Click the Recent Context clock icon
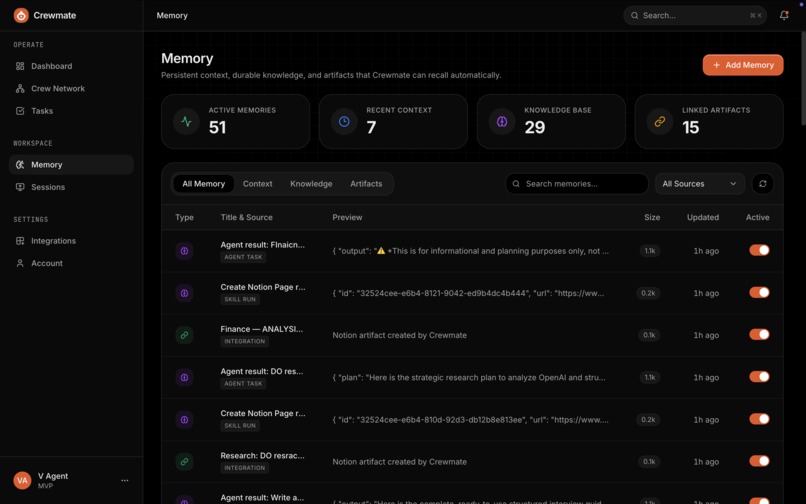Image resolution: width=806 pixels, height=504 pixels. (x=344, y=121)
